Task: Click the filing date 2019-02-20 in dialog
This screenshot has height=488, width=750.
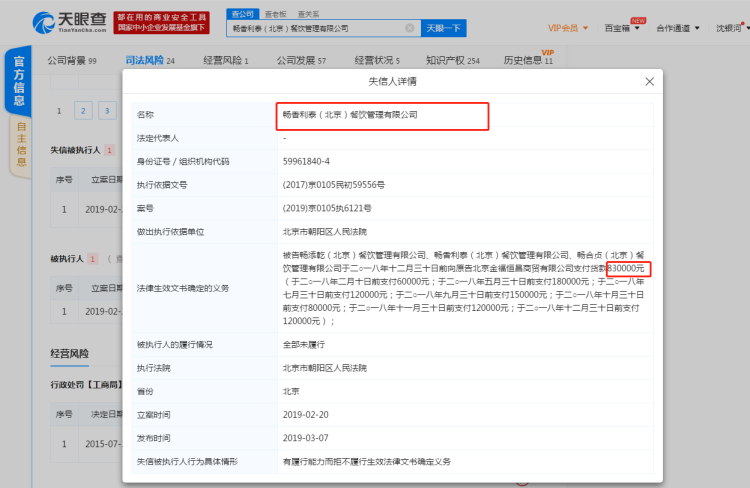Action: click(306, 415)
